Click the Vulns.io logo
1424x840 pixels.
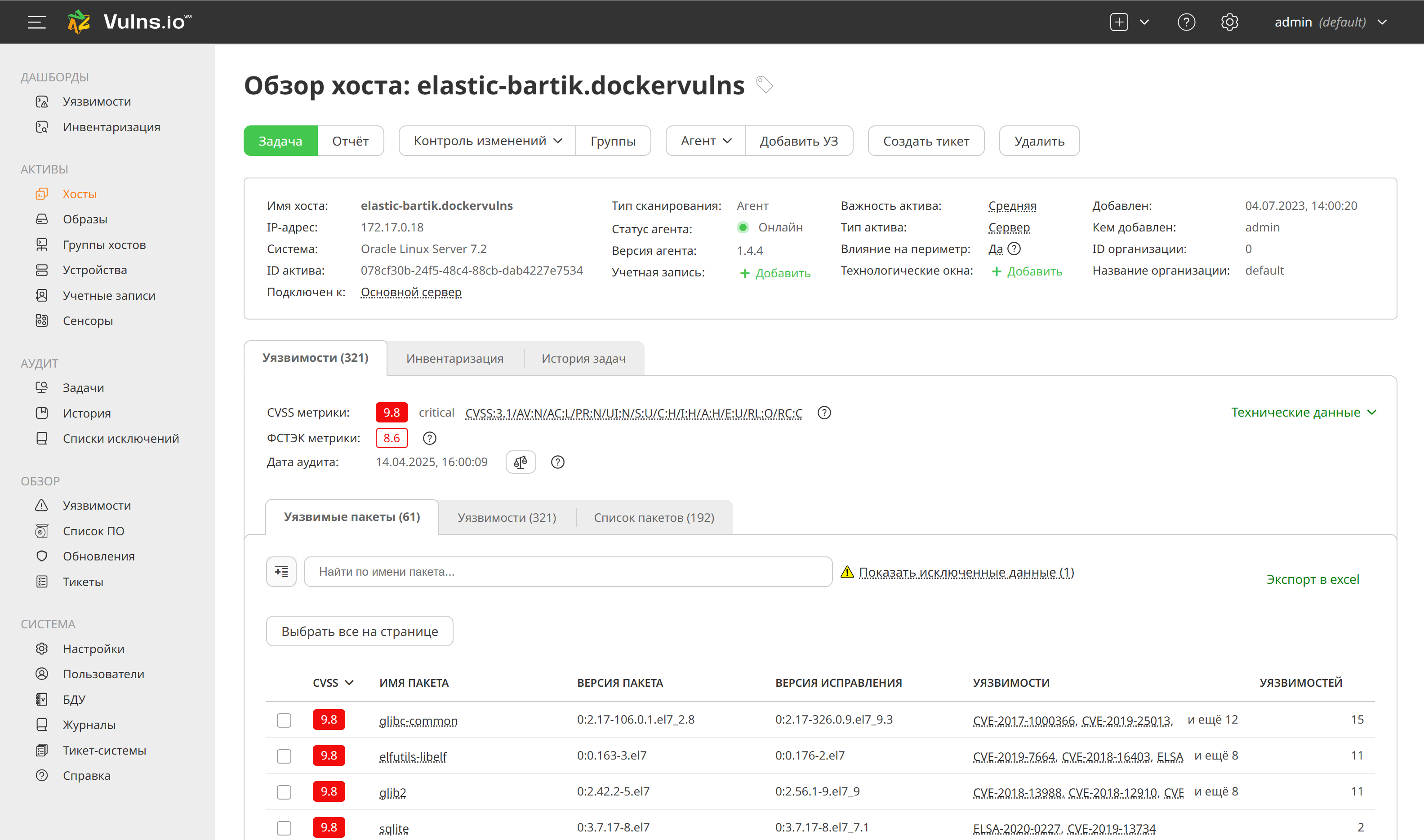pyautogui.click(x=129, y=22)
